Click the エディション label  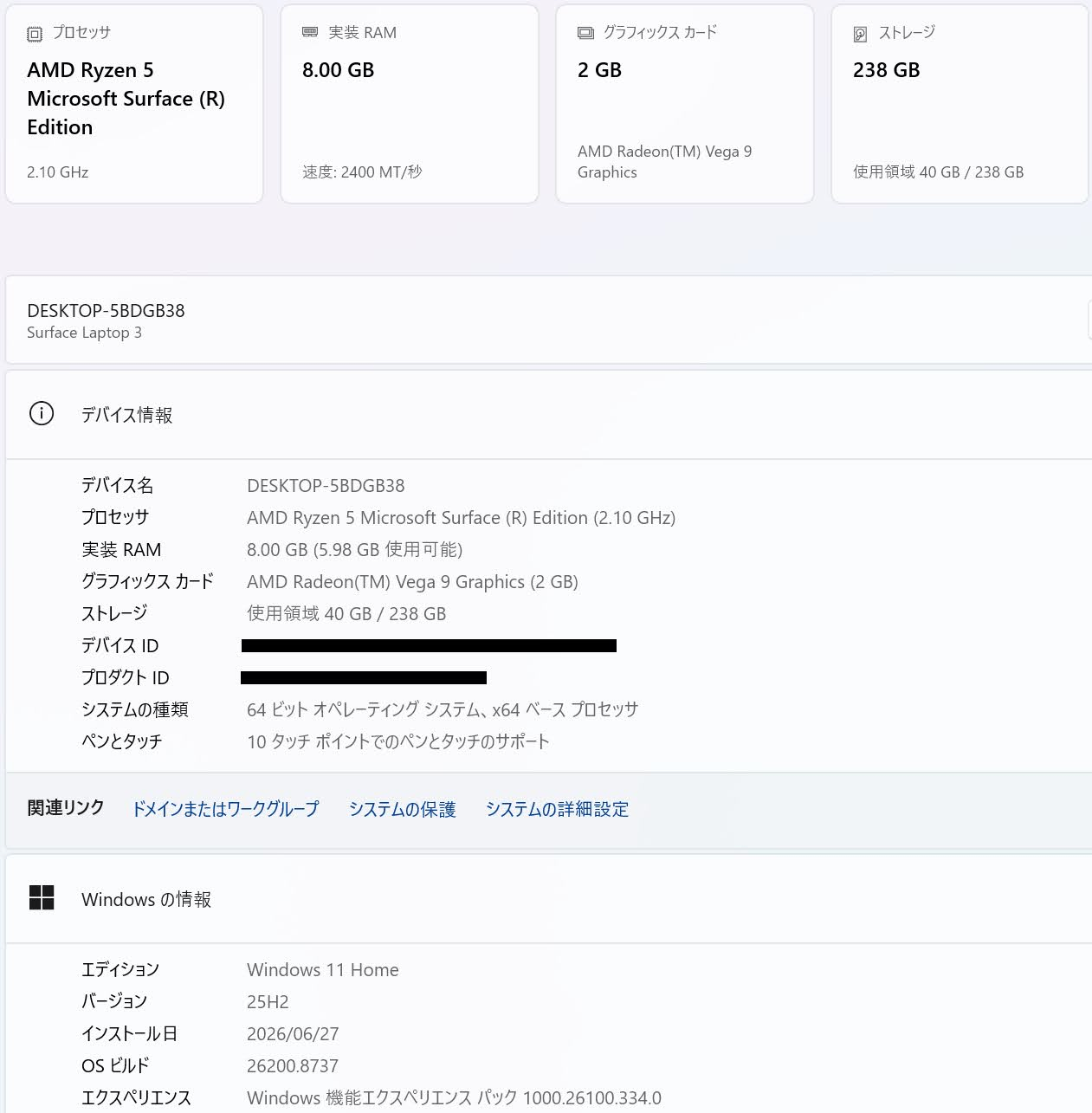pos(120,970)
